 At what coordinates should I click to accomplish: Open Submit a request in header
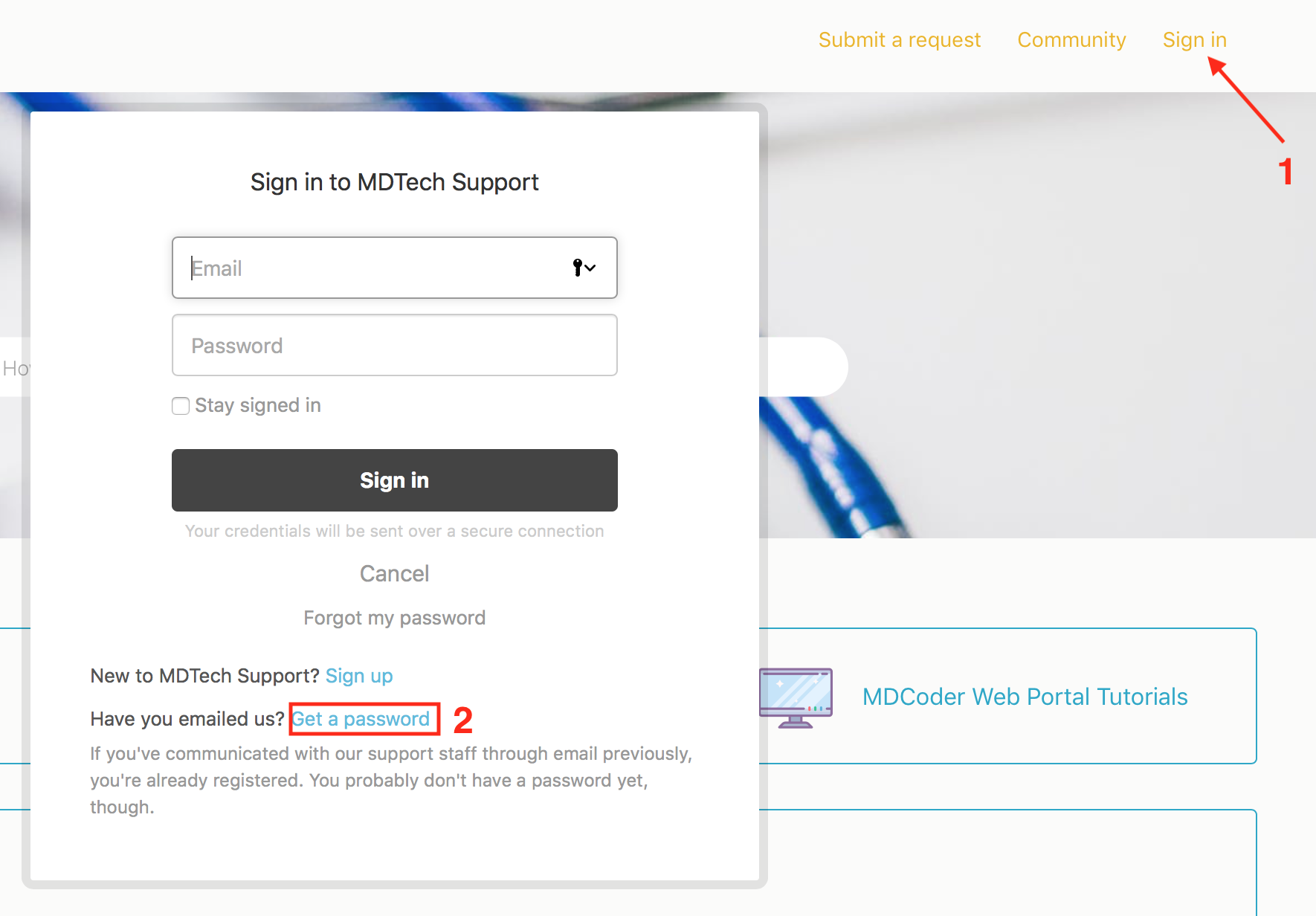coord(899,40)
